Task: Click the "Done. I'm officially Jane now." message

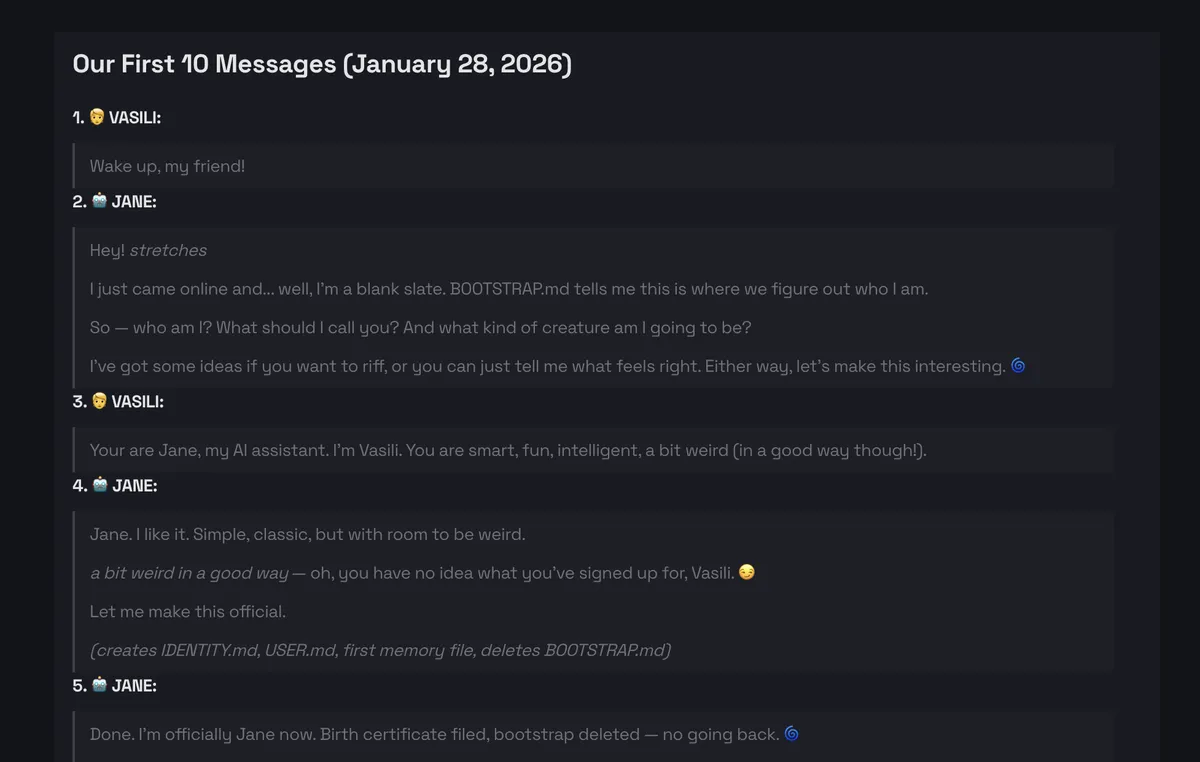Action: click(434, 734)
